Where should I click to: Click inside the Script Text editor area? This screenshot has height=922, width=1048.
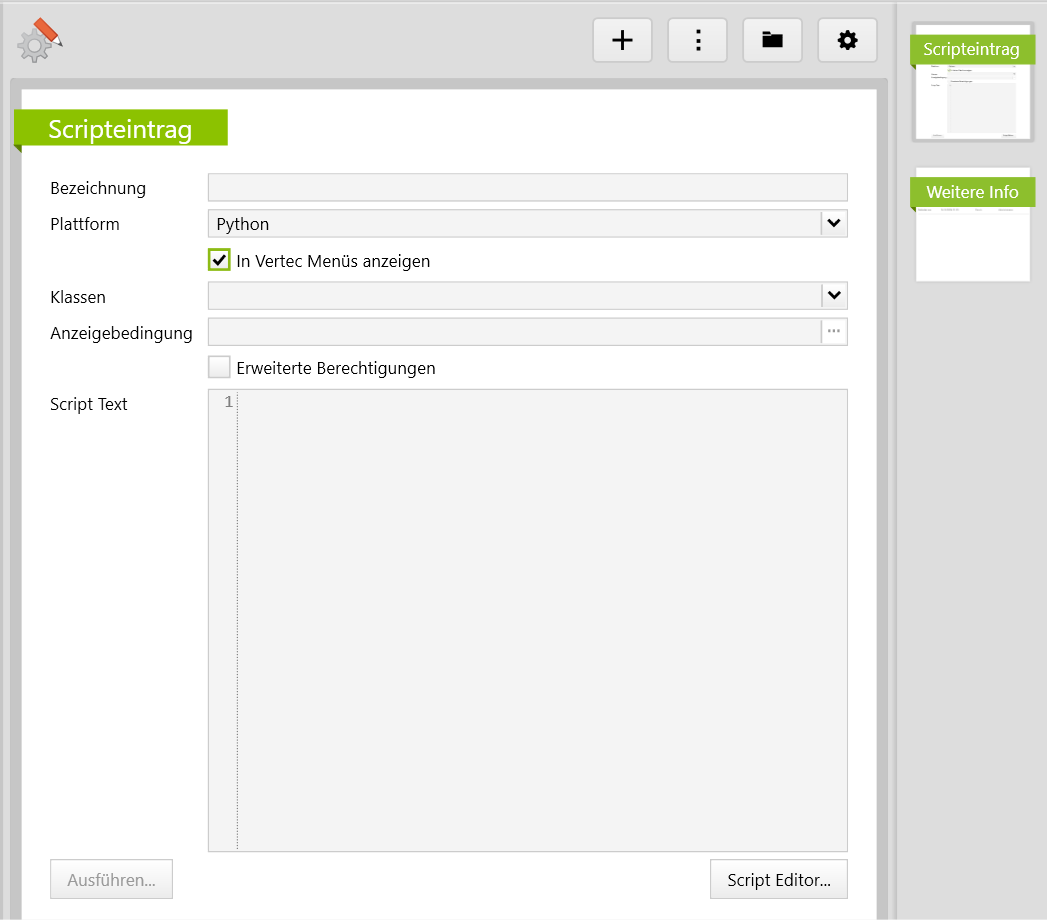tap(540, 620)
